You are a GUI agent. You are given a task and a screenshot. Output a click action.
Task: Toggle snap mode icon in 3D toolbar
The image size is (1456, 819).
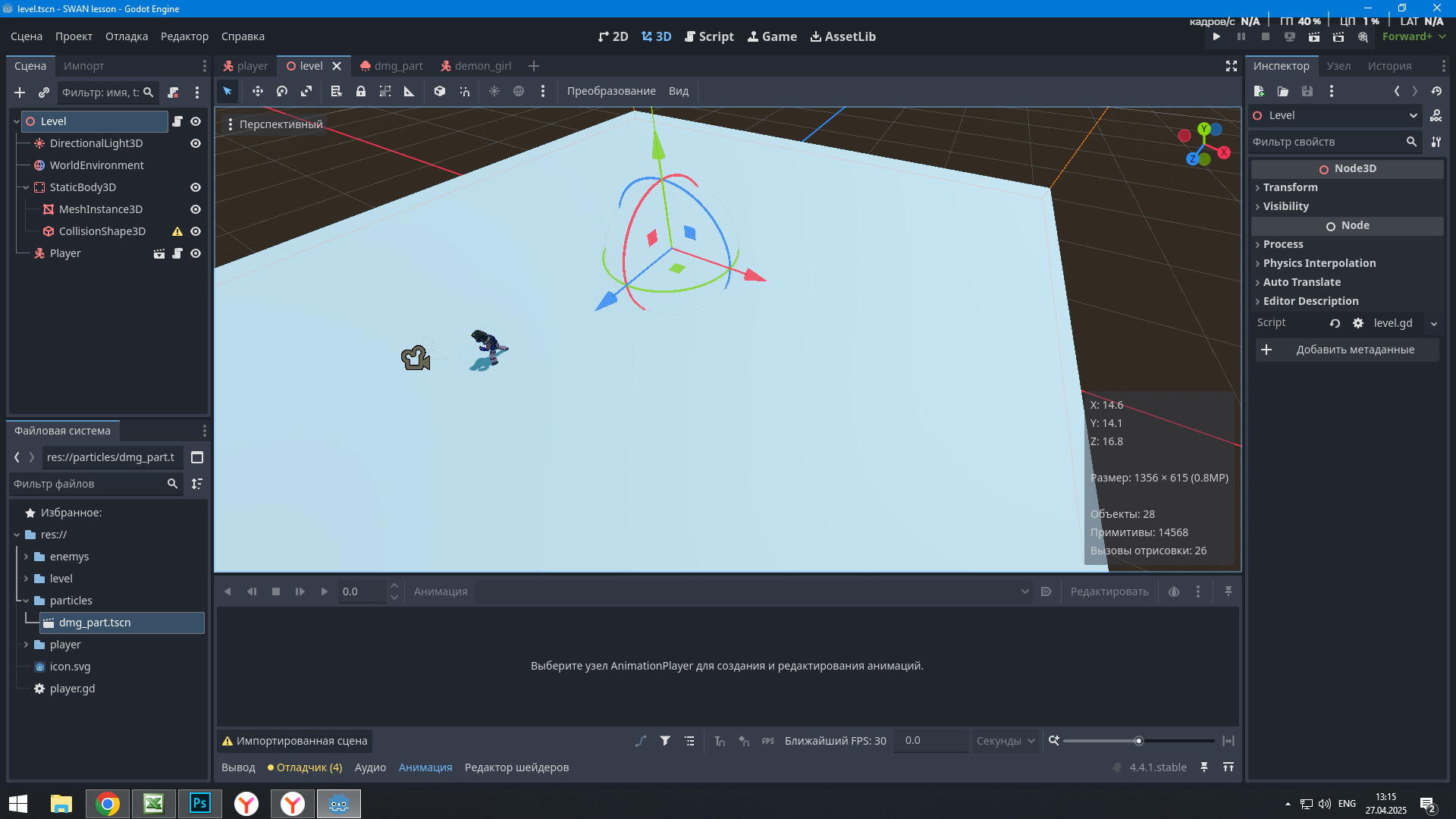pyautogui.click(x=464, y=91)
